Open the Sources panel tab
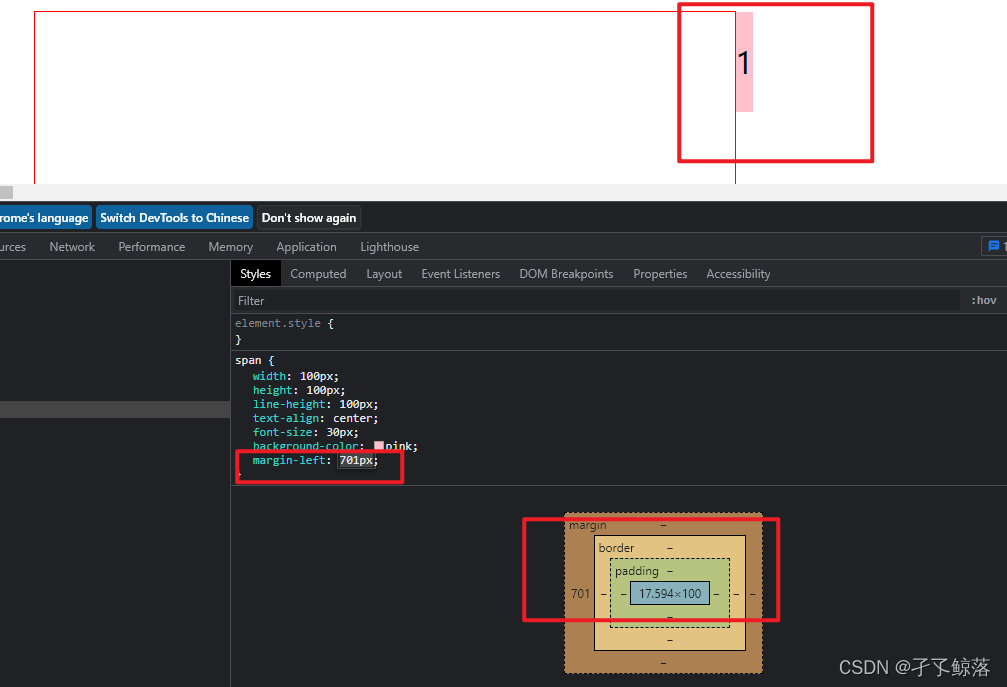Viewport: 1007px width, 687px height. click(13, 247)
